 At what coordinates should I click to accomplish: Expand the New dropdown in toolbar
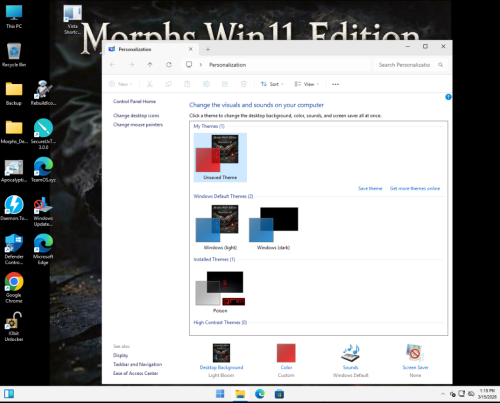(x=121, y=84)
